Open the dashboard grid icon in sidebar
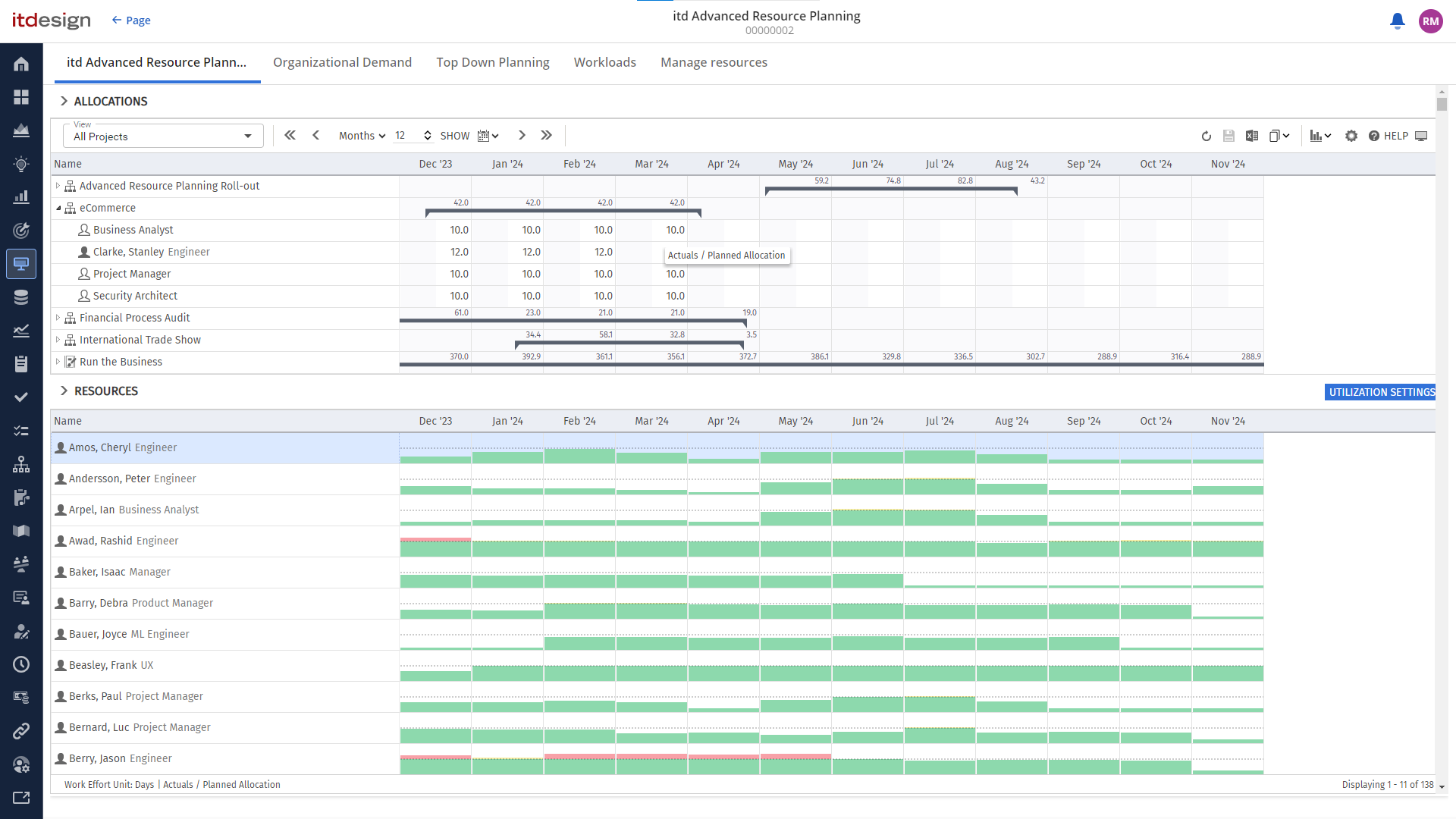 coord(21,97)
